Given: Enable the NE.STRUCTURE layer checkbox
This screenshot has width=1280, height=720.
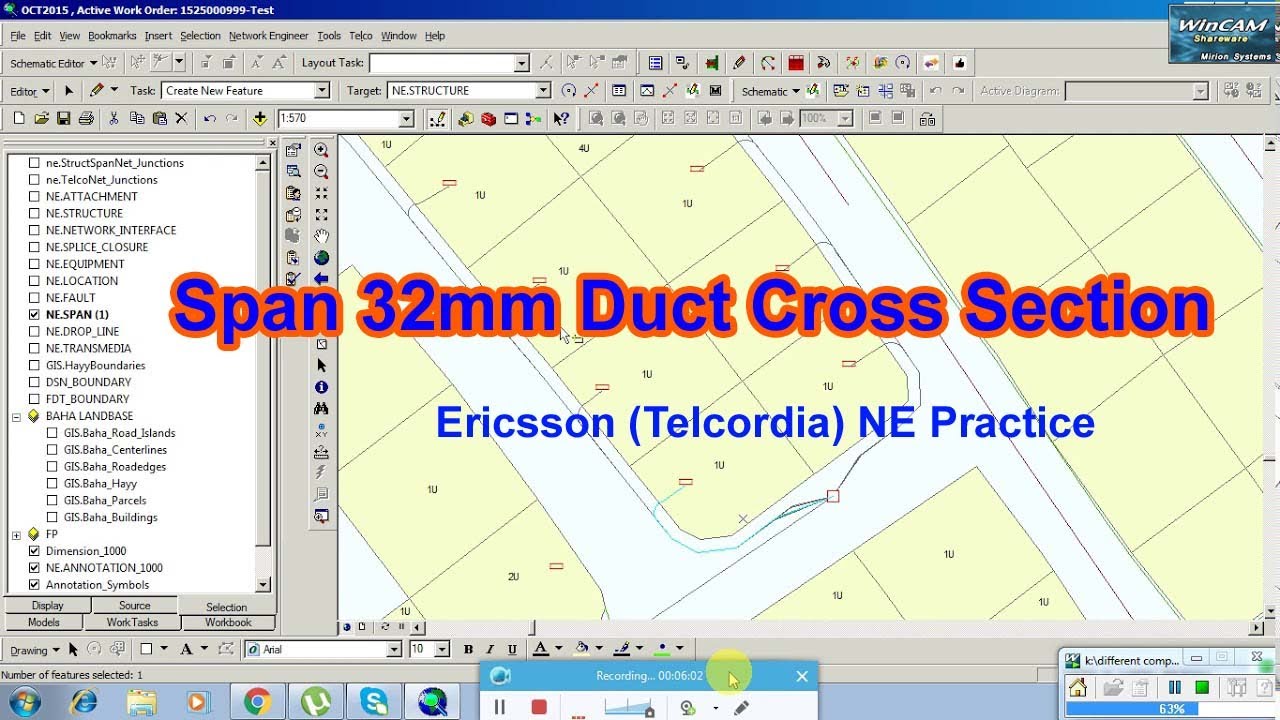Looking at the screenshot, I should [x=35, y=213].
